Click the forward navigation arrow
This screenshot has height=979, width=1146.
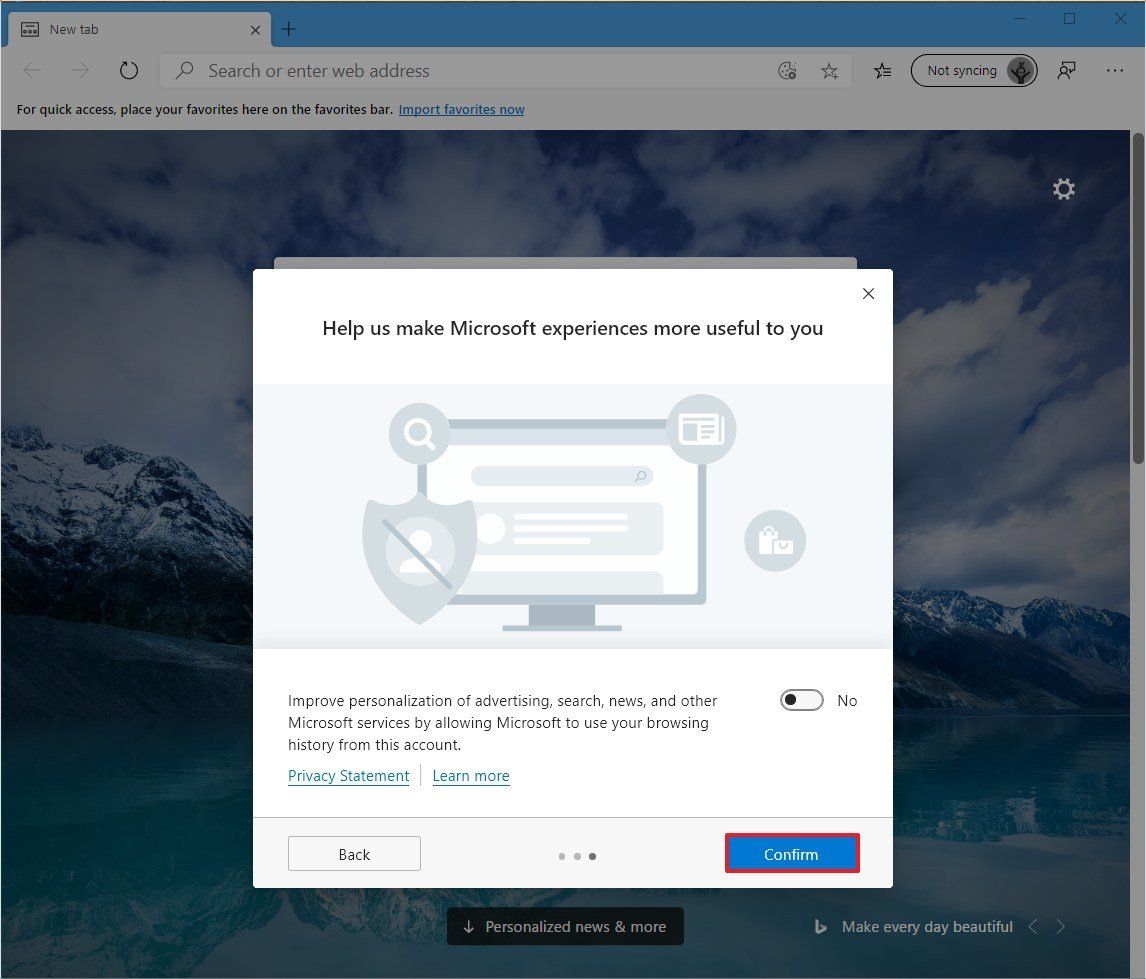coord(79,70)
